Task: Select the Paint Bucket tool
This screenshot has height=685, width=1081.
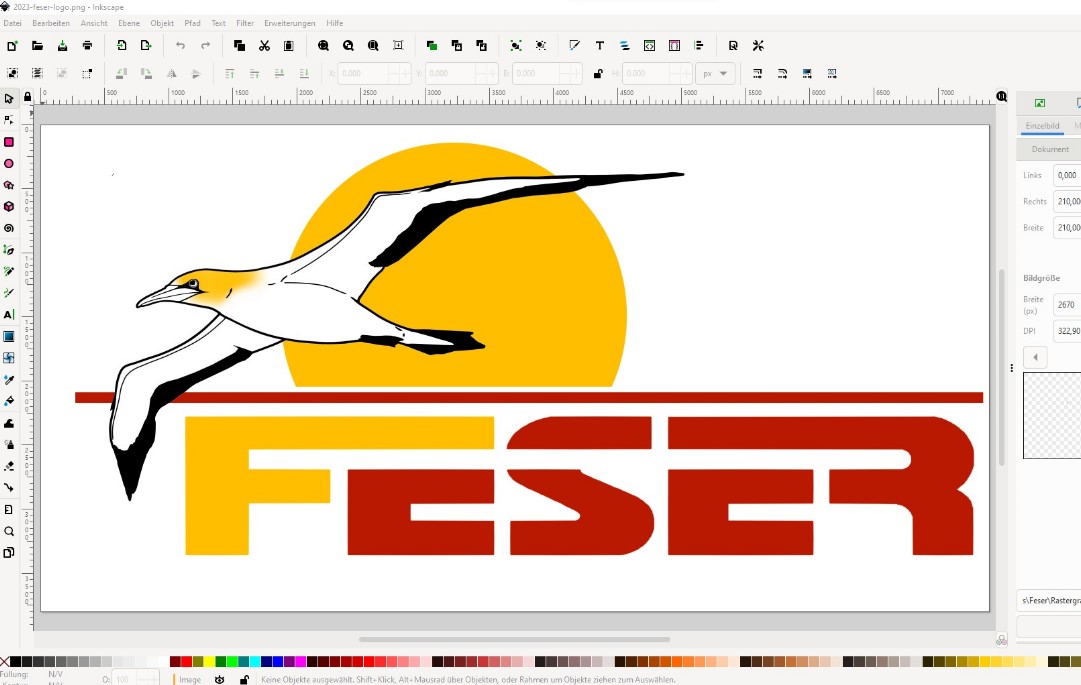Action: (x=9, y=401)
